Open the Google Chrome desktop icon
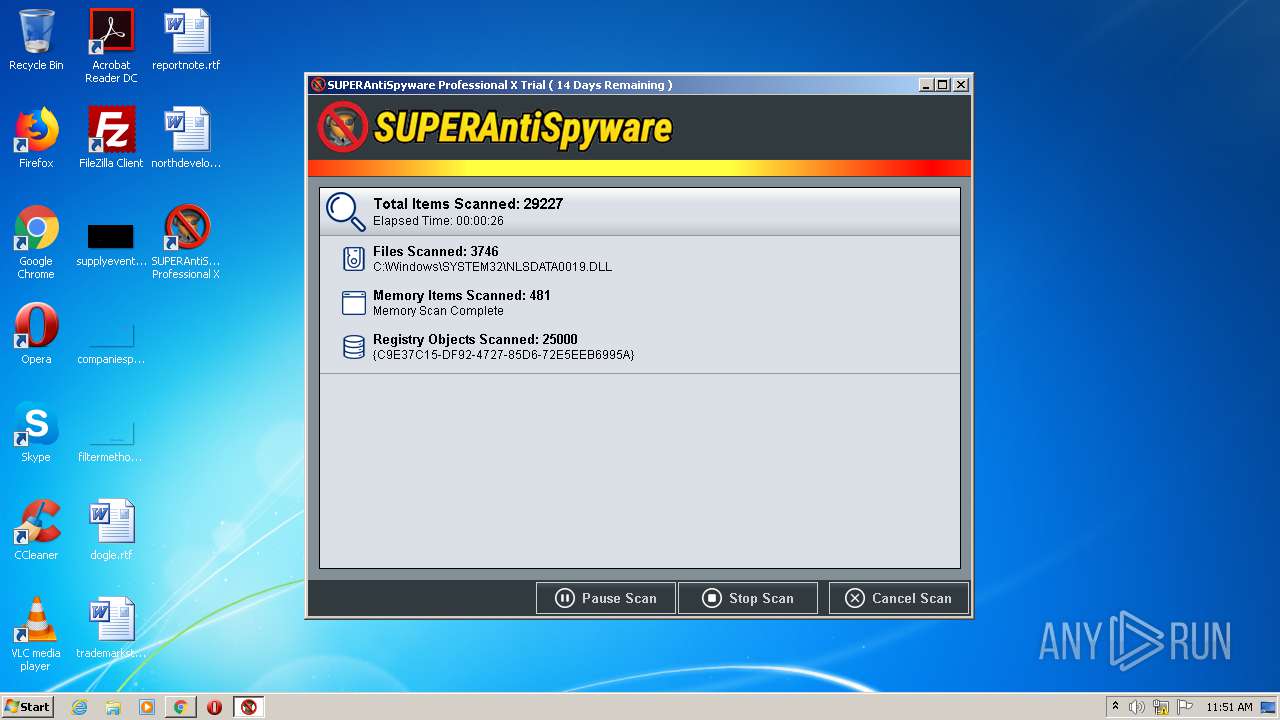This screenshot has width=1280, height=720. click(36, 242)
